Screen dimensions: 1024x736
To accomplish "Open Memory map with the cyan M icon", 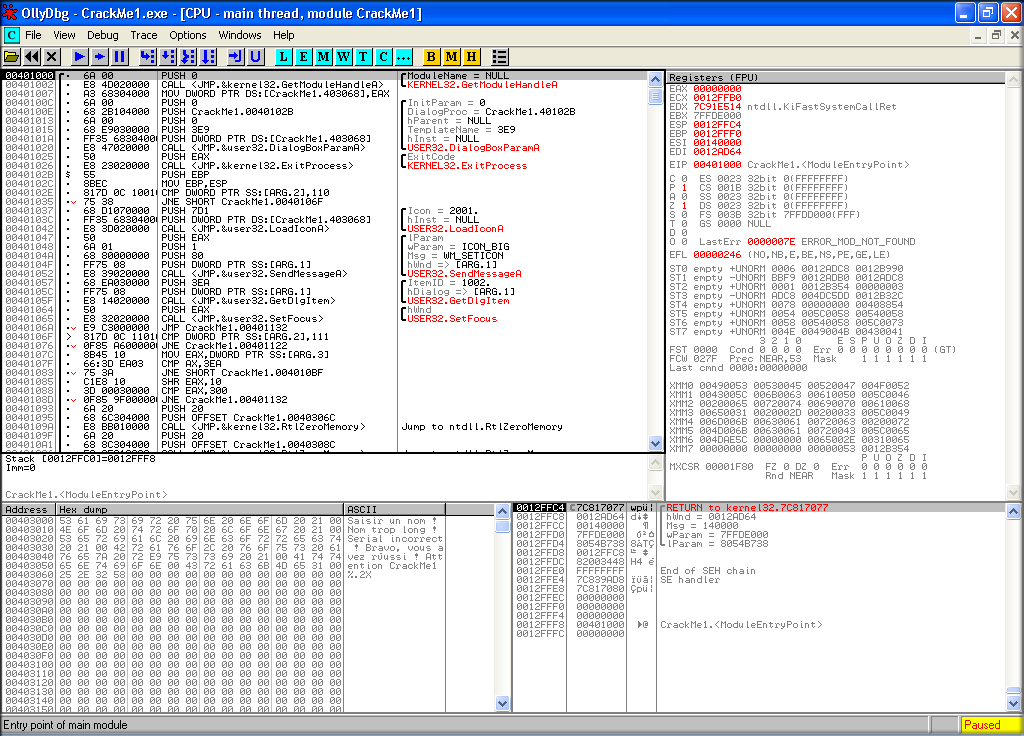I will click(324, 57).
